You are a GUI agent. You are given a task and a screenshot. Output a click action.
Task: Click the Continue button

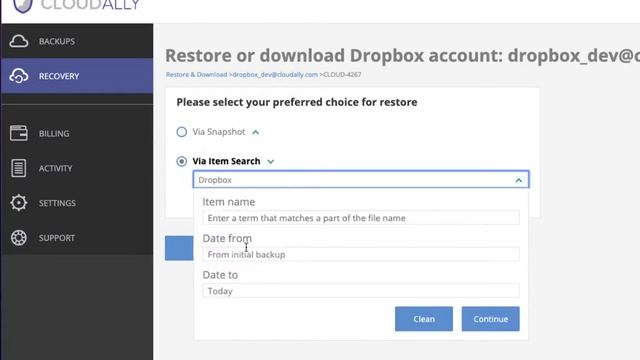pos(491,319)
